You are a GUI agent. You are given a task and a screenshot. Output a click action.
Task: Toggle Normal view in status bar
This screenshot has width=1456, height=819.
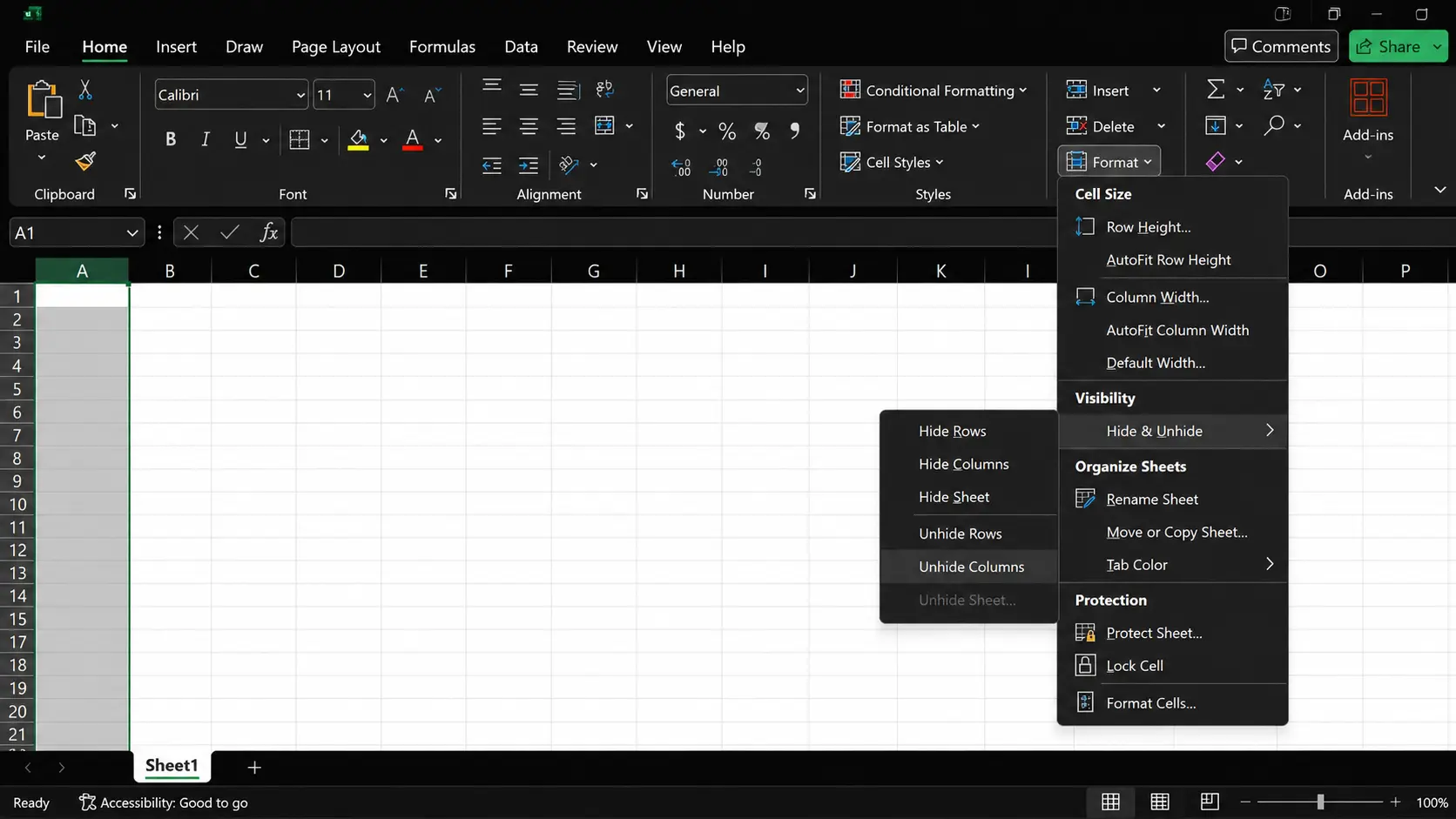(1110, 802)
